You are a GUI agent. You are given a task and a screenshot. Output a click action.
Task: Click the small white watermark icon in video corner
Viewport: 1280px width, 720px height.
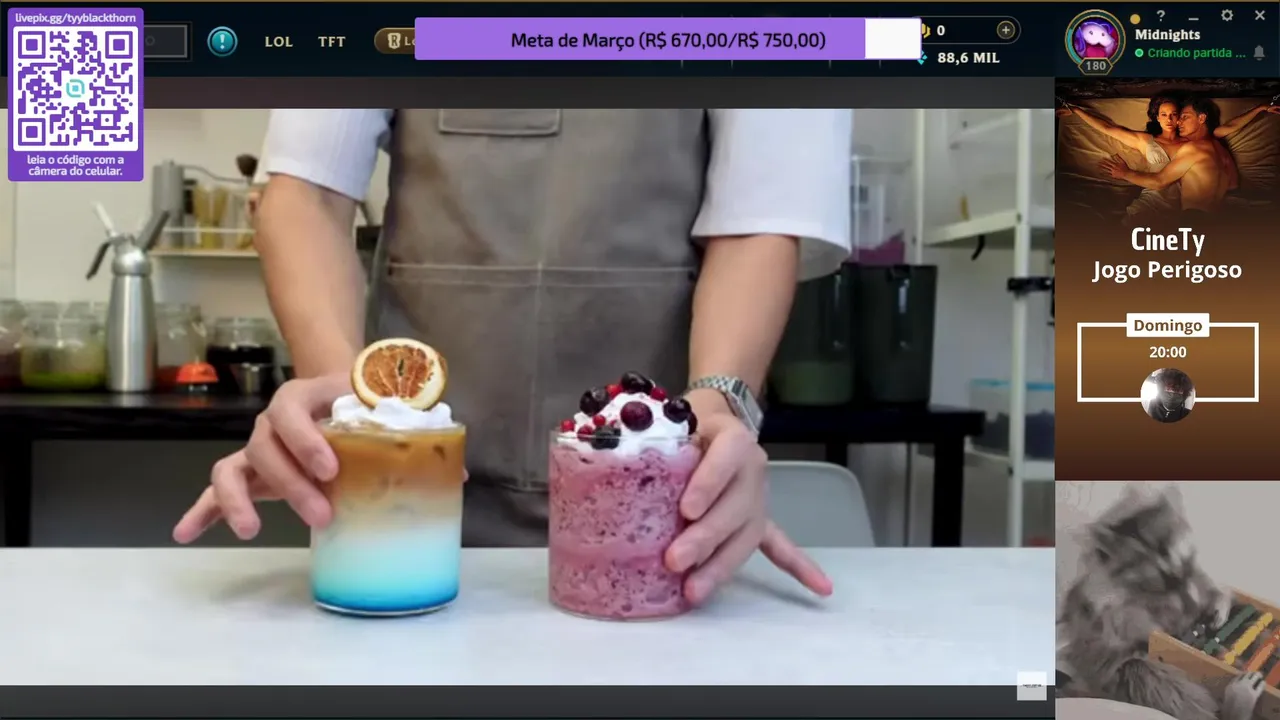tap(1031, 686)
